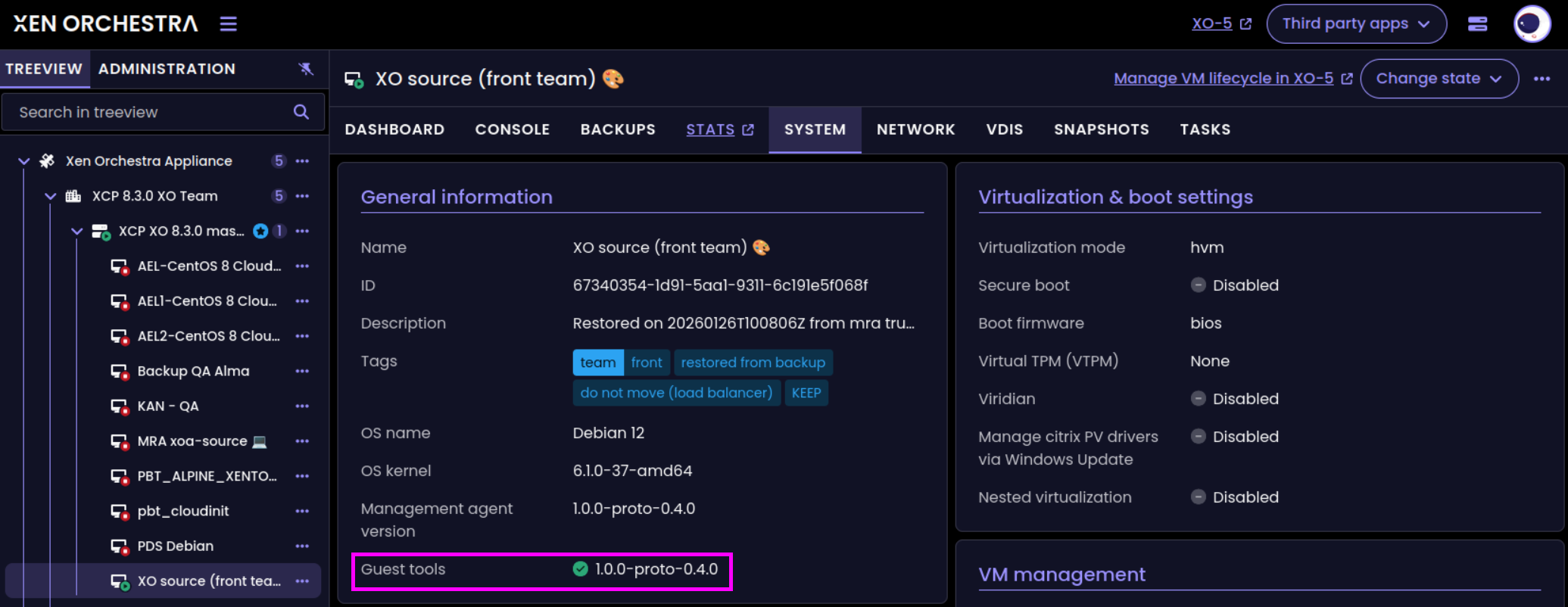The height and width of the screenshot is (607, 1568).
Task: Collapse the XCP 8.3.0 XO Team pool
Action: click(x=50, y=196)
